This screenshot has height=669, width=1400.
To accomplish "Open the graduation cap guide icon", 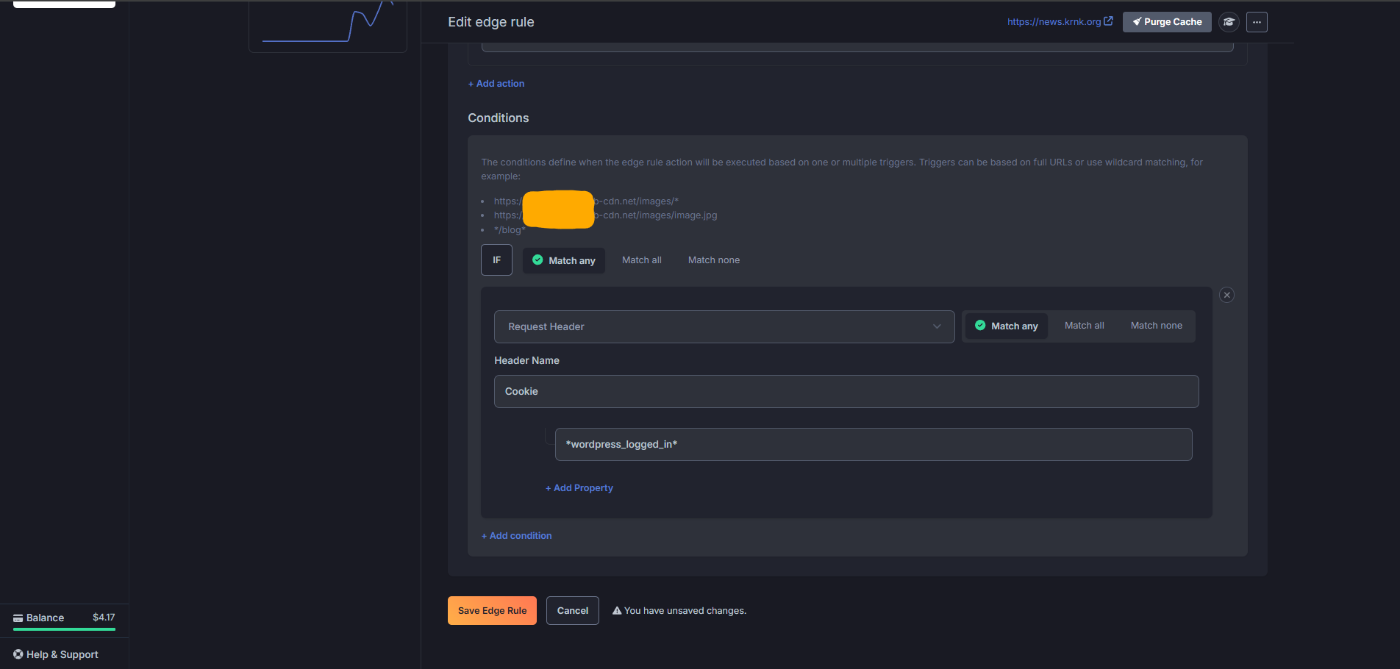I will tap(1229, 22).
